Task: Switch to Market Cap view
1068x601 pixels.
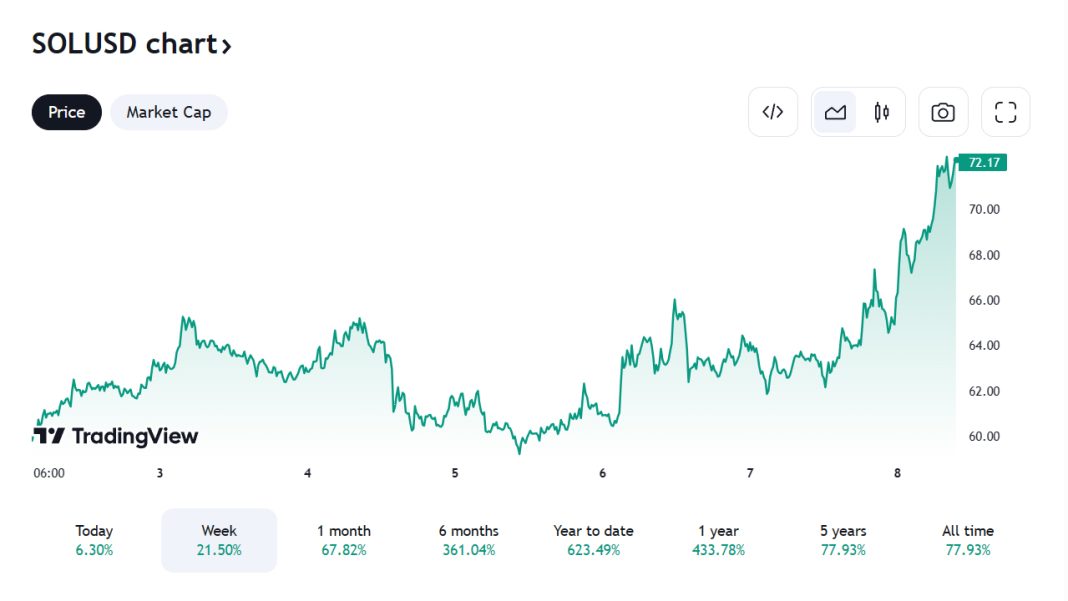Action: pyautogui.click(x=169, y=112)
